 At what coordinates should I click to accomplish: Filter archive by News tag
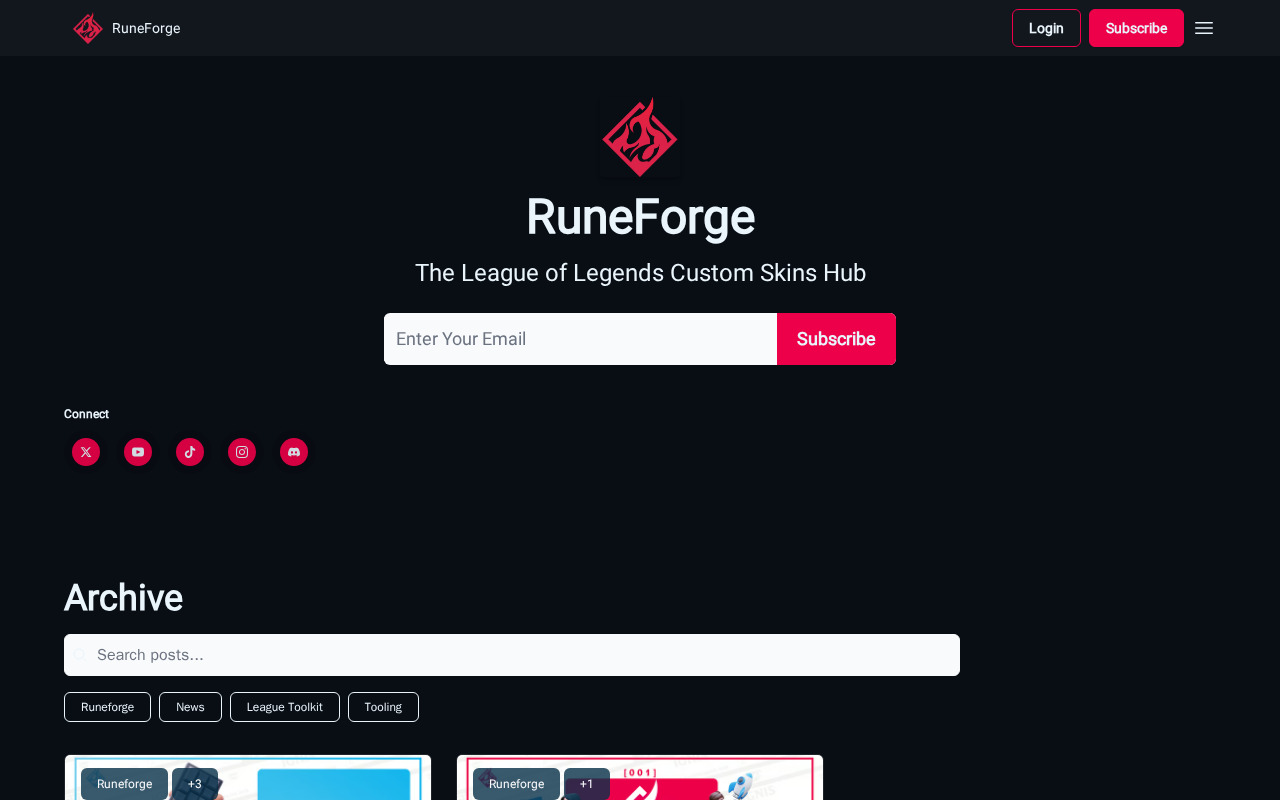point(190,707)
